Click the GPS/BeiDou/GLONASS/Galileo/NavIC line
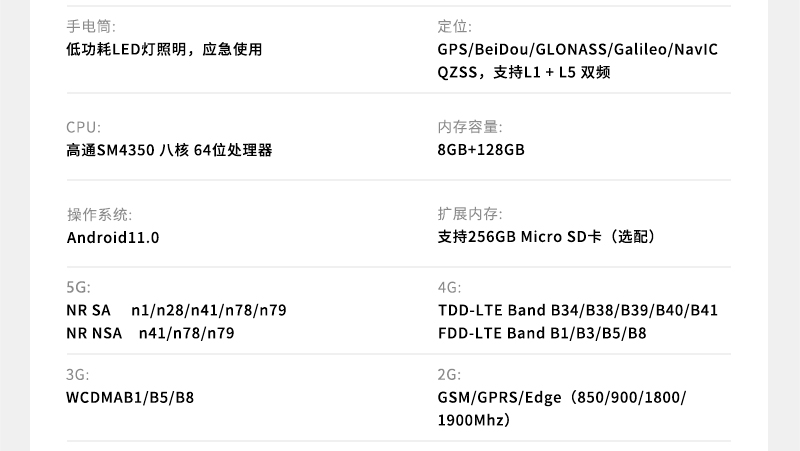Viewport: 800px width, 451px height. (578, 50)
